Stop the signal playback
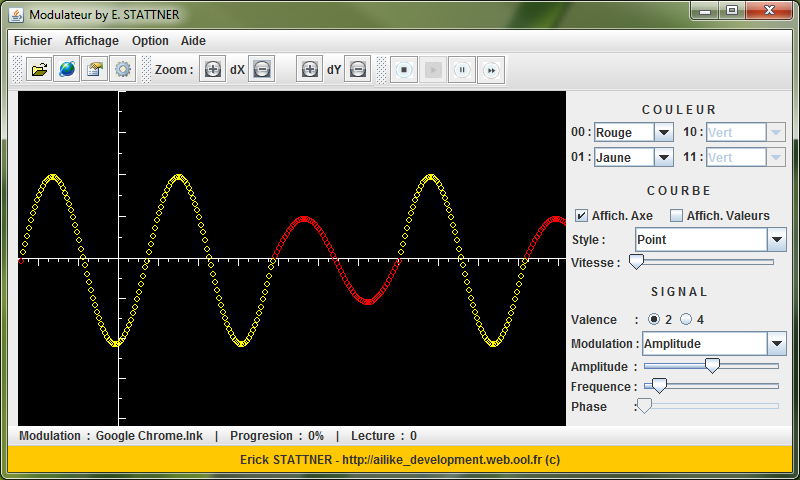The height and width of the screenshot is (480, 800). pyautogui.click(x=404, y=70)
